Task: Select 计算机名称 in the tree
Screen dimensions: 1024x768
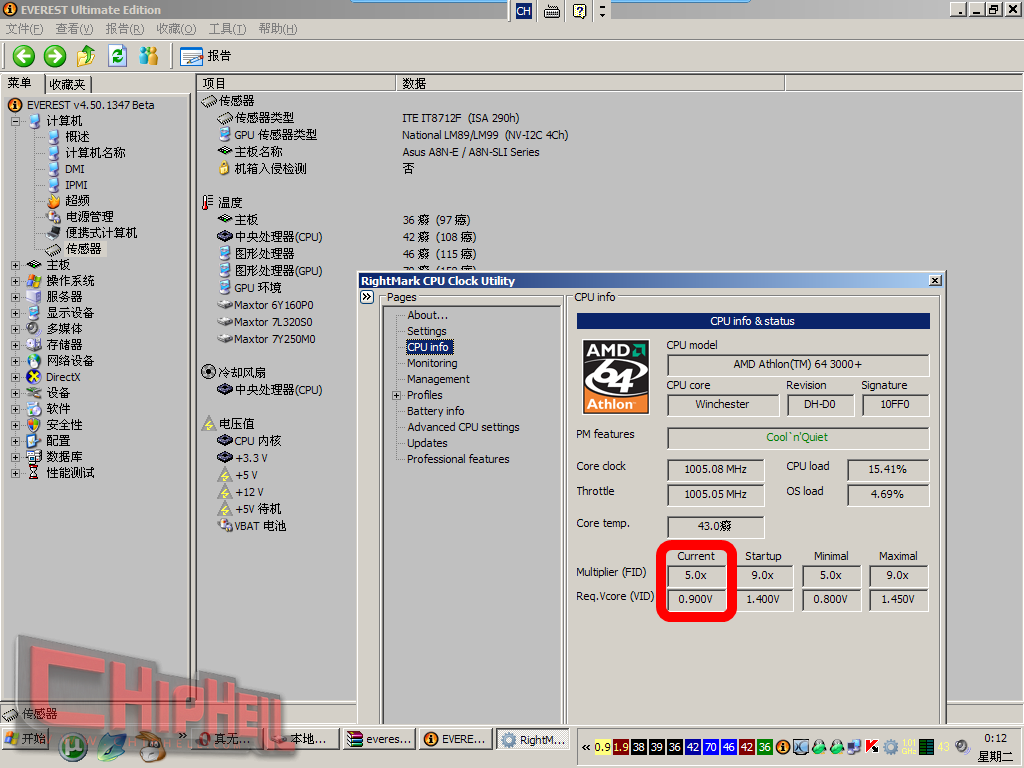Action: tap(95, 153)
